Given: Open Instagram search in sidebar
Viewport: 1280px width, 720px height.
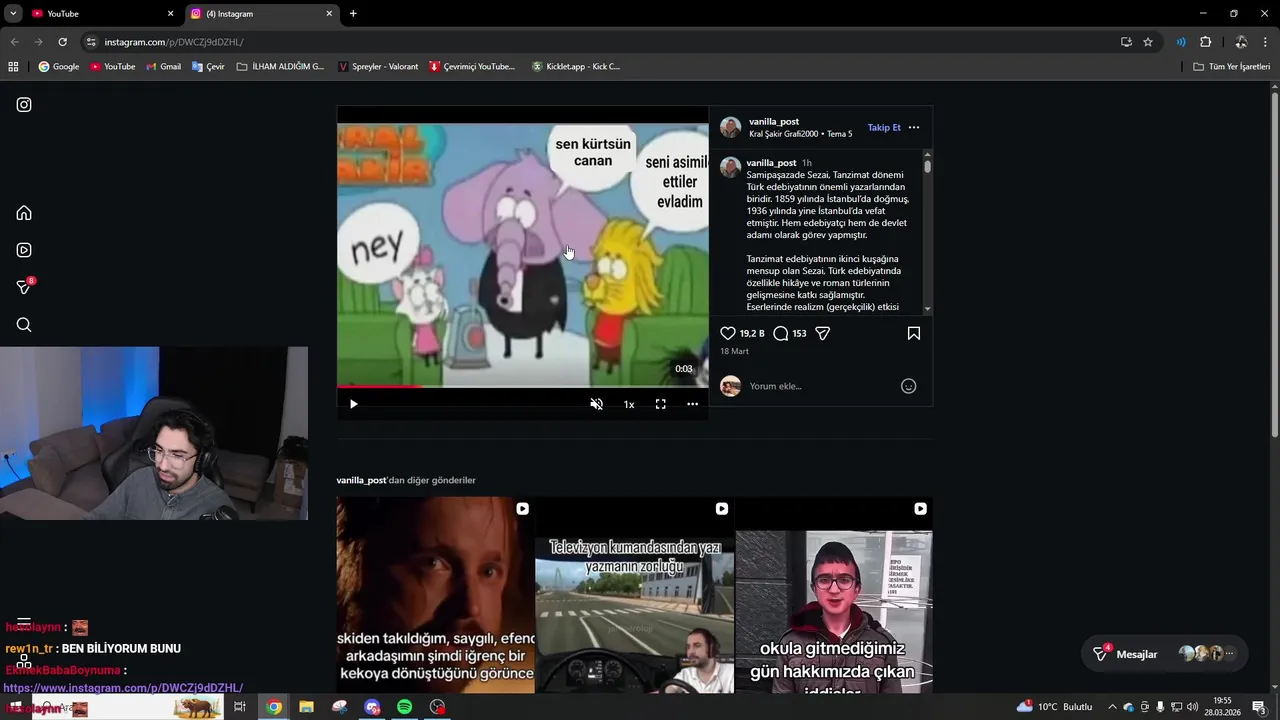Looking at the screenshot, I should [x=24, y=325].
